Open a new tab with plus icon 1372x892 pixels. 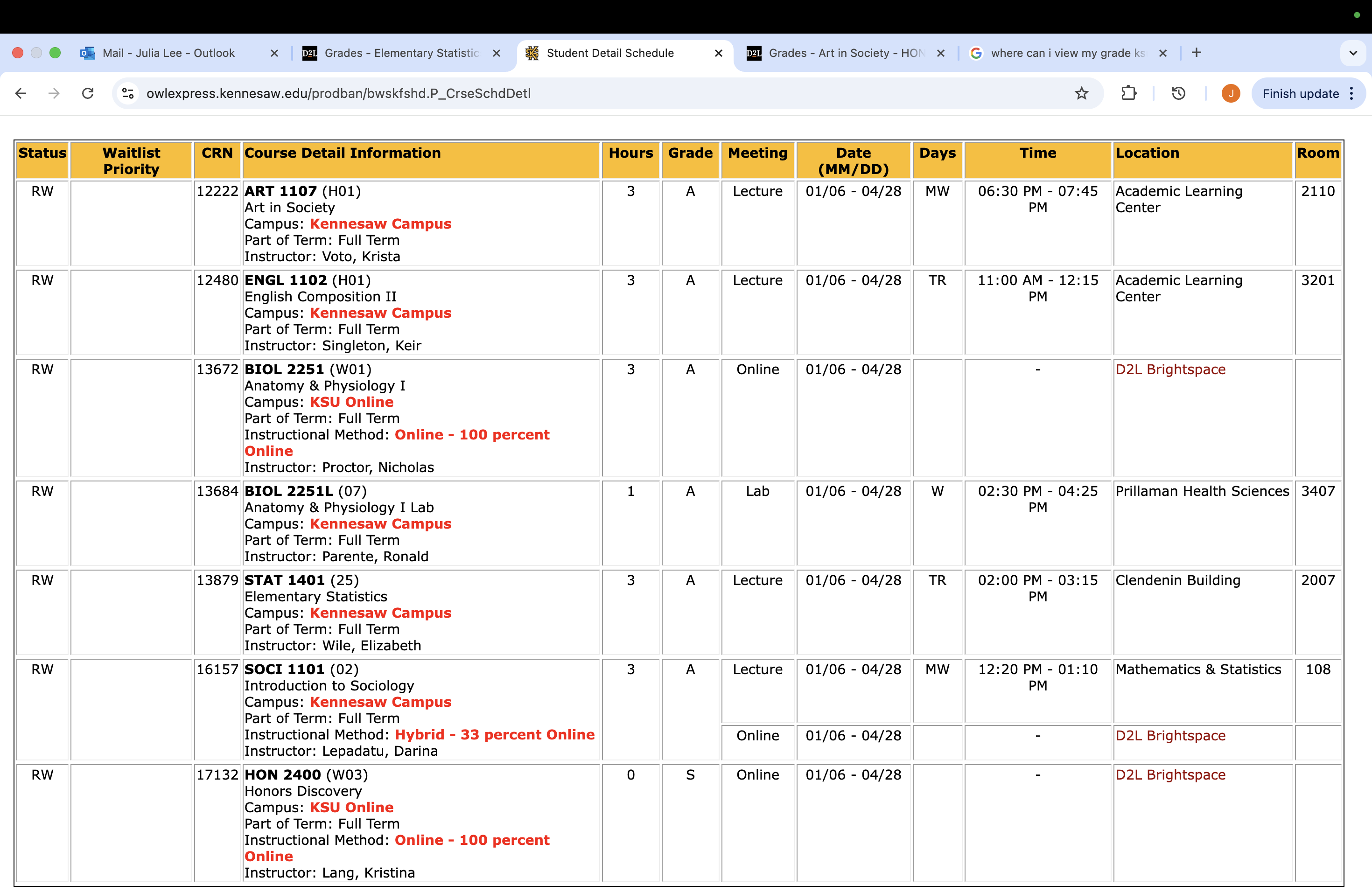tap(1197, 53)
